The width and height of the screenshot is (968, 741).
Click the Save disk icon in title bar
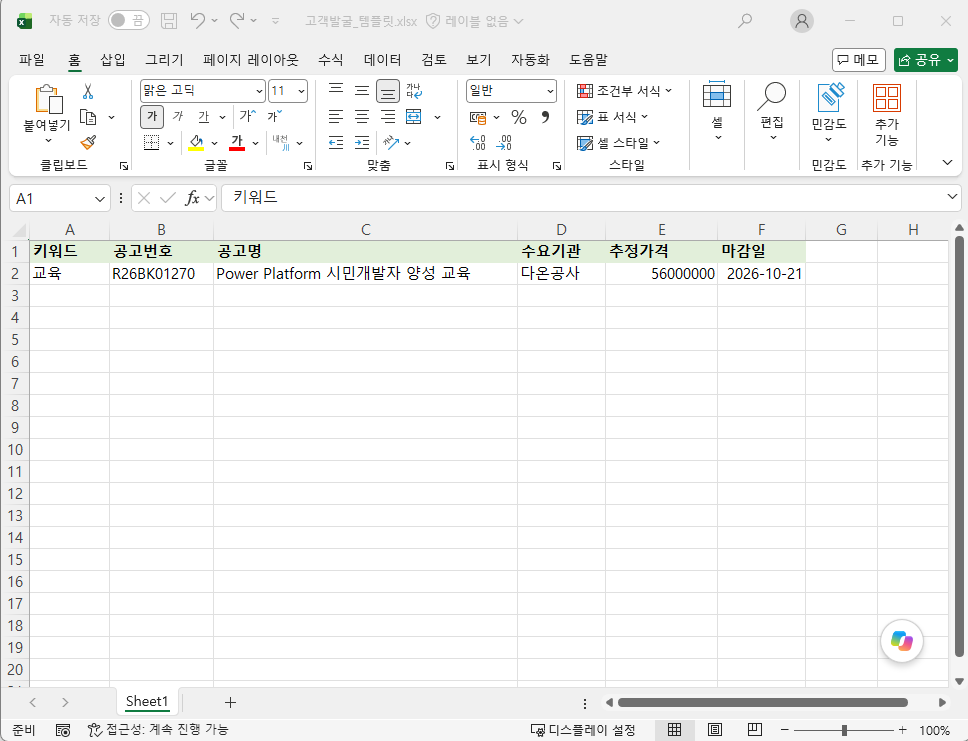pos(169,21)
